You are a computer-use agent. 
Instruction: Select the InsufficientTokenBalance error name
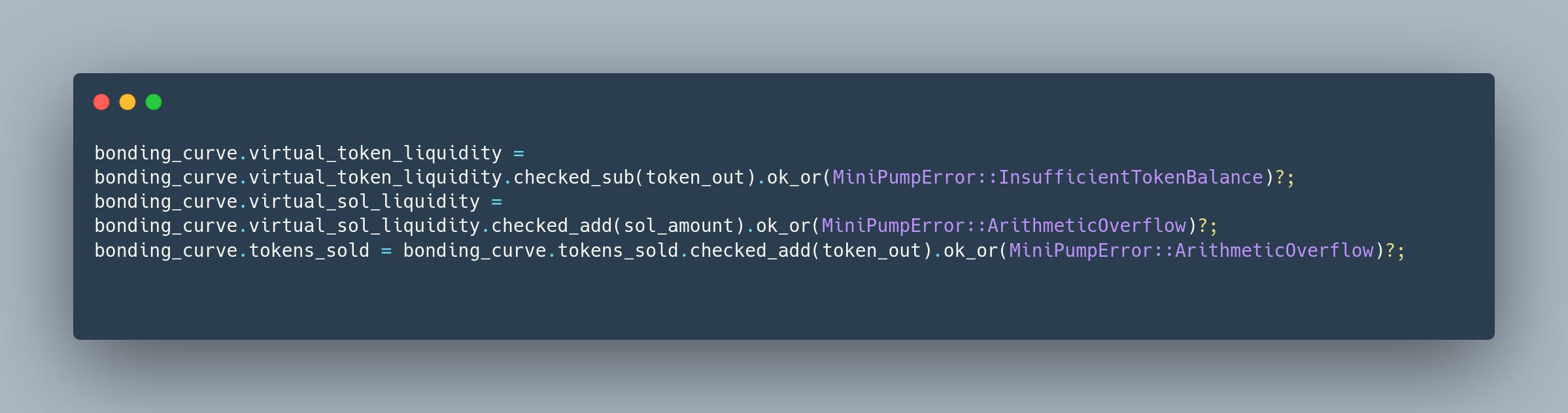(x=1131, y=177)
